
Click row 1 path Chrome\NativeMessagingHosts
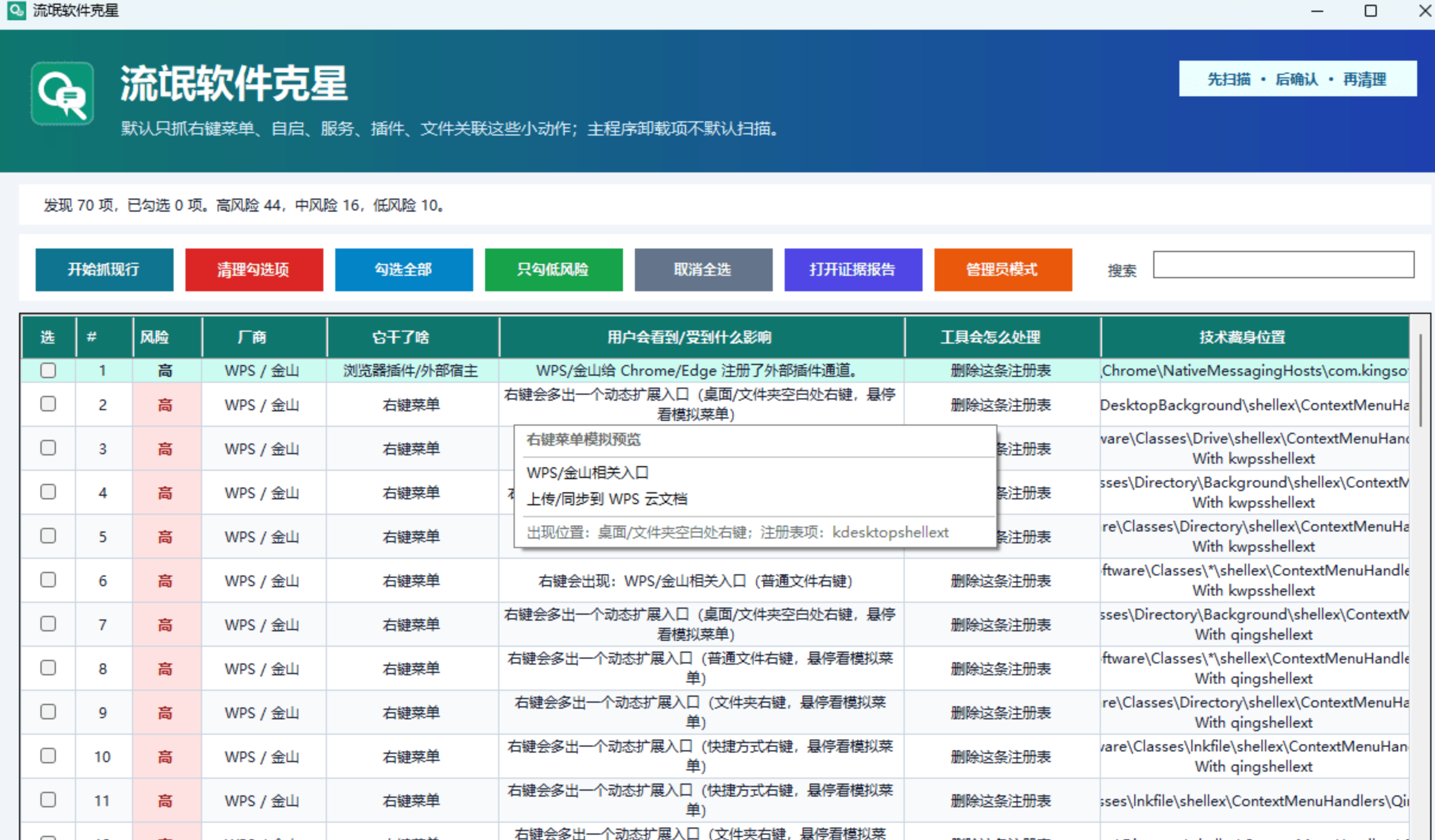tap(1255, 371)
